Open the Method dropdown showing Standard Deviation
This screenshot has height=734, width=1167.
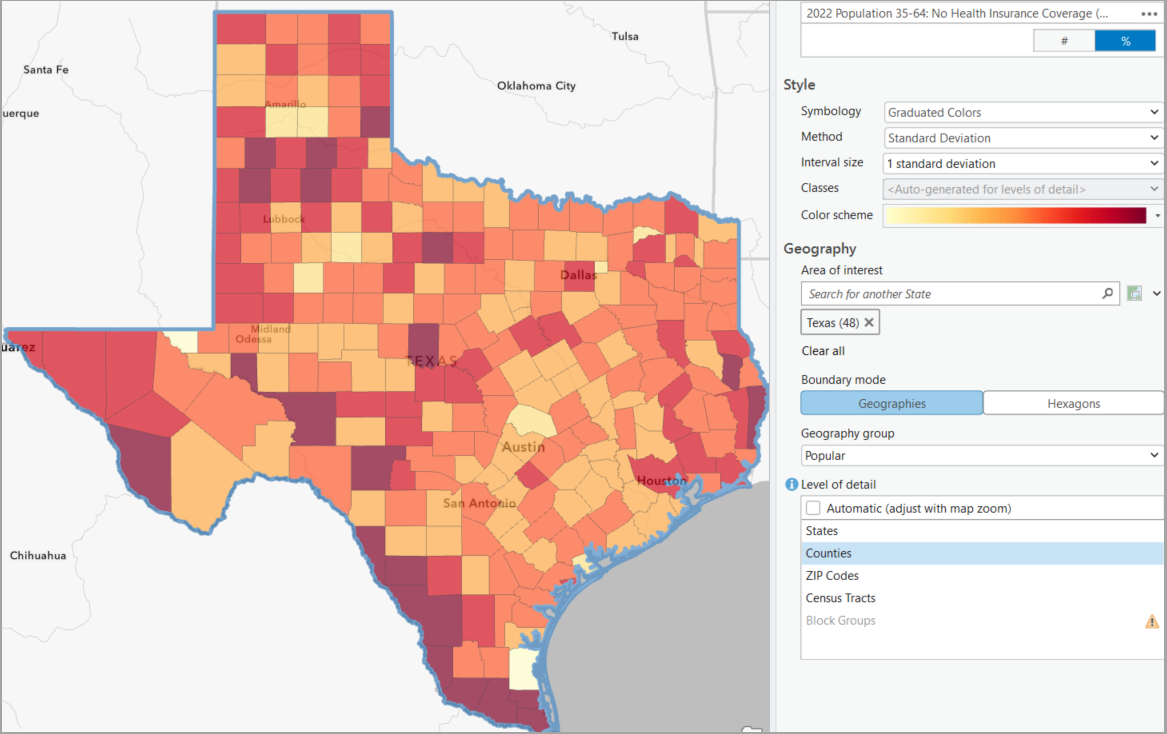[x=1021, y=137]
